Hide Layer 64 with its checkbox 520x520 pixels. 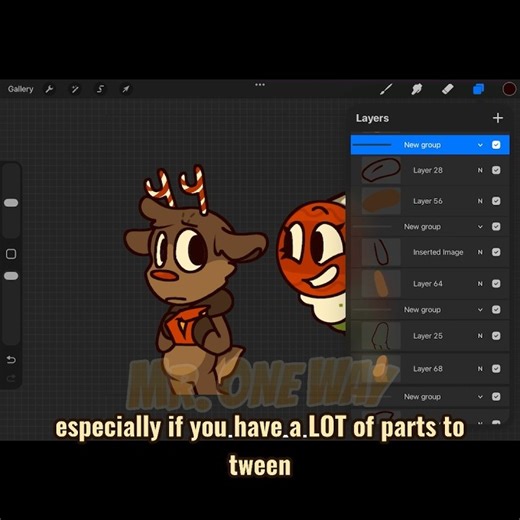point(496,284)
